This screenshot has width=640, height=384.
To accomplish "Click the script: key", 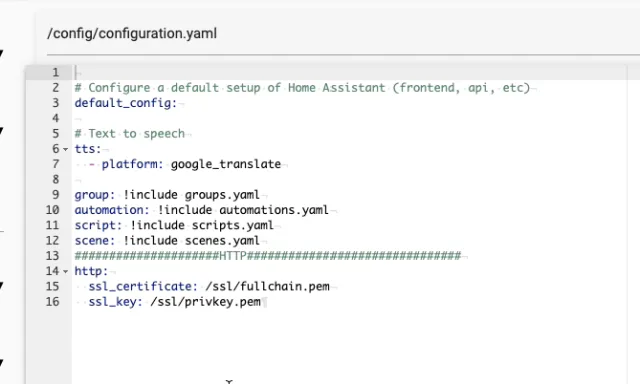I will [98, 225].
